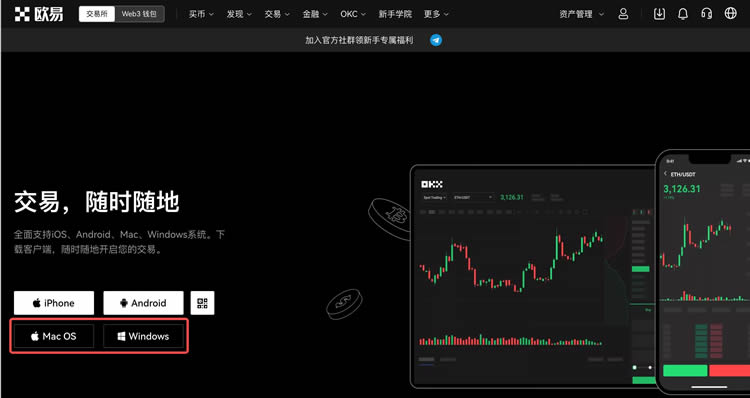Download the Android app
The image size is (750, 398).
pos(143,303)
